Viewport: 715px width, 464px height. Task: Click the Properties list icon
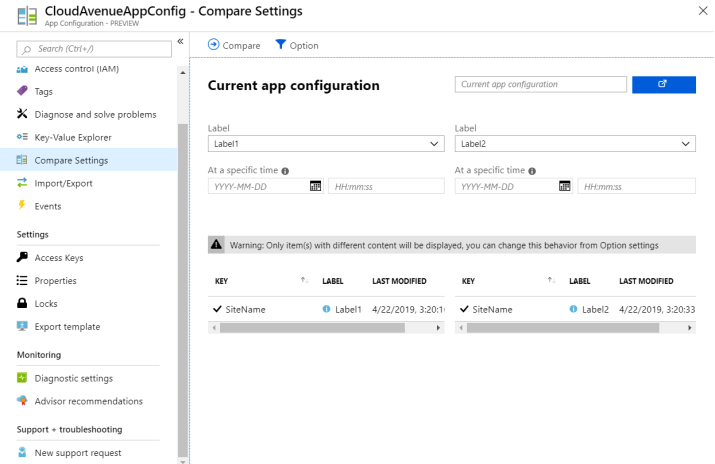coord(22,280)
